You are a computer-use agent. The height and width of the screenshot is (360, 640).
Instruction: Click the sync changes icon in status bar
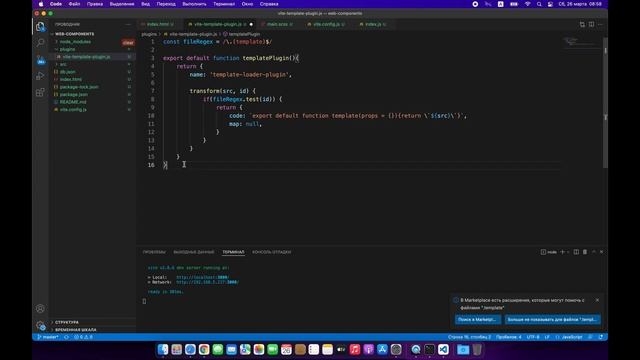(67, 337)
